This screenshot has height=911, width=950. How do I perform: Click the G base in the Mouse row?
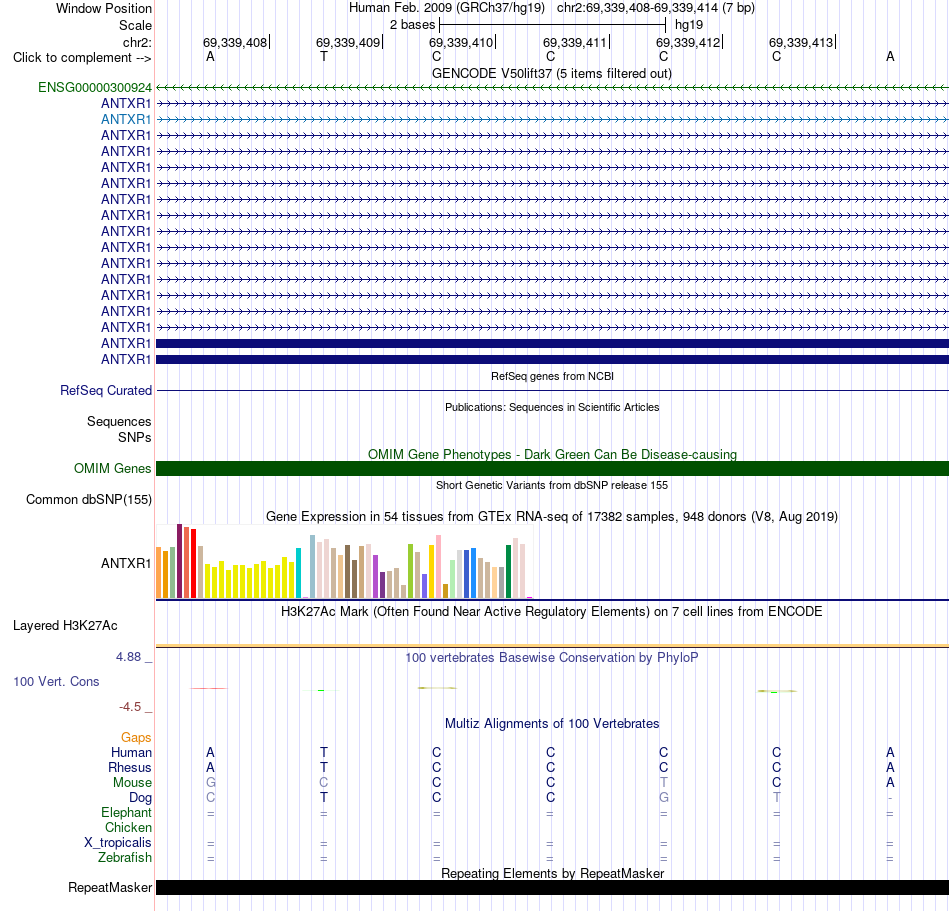tap(211, 783)
